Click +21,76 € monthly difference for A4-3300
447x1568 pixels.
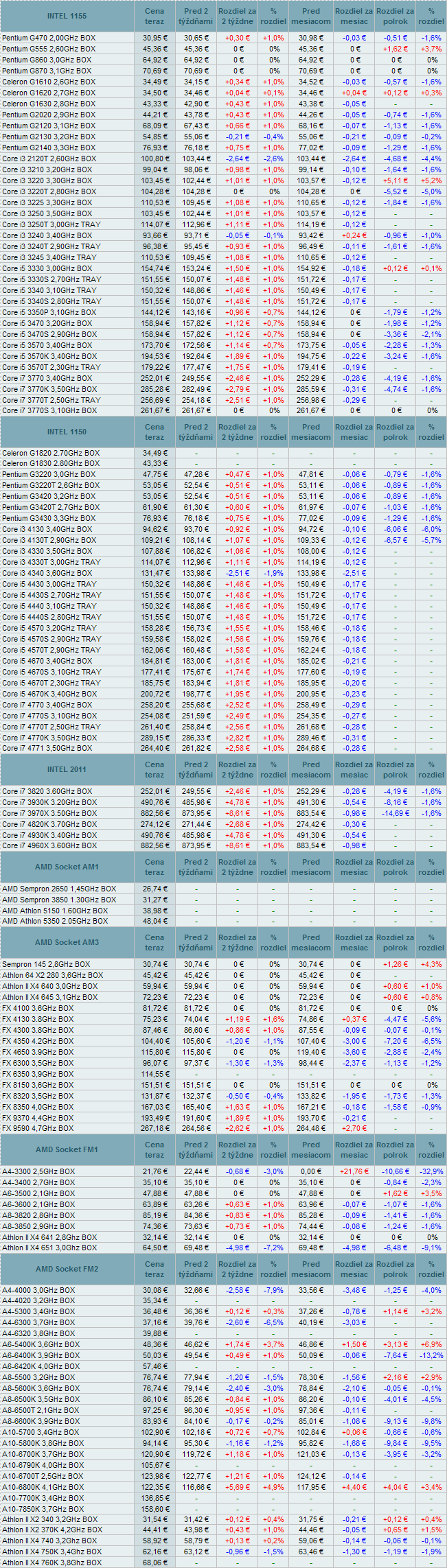354,1171
